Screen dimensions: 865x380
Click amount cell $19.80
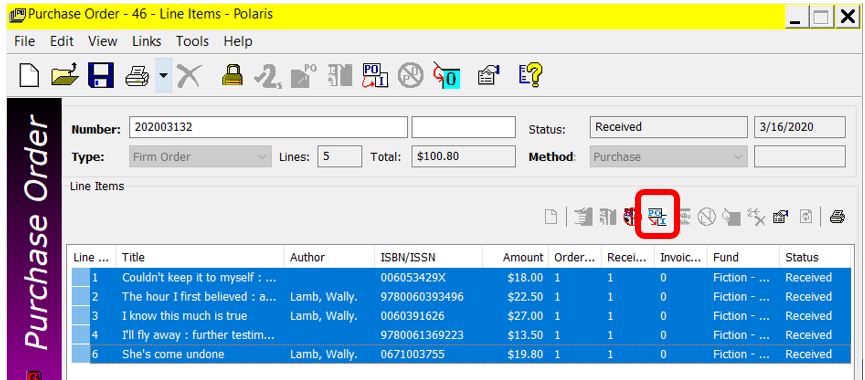click(525, 354)
